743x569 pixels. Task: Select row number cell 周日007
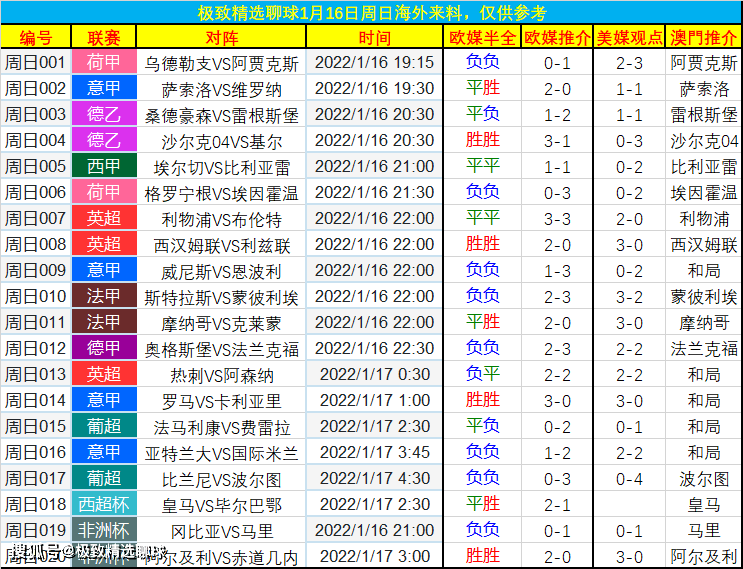(35, 218)
